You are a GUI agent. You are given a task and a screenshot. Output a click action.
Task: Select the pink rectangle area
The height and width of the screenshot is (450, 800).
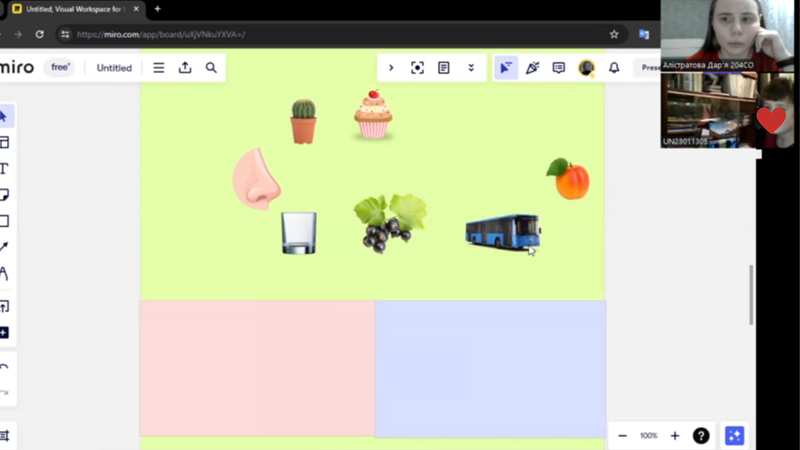(x=257, y=367)
